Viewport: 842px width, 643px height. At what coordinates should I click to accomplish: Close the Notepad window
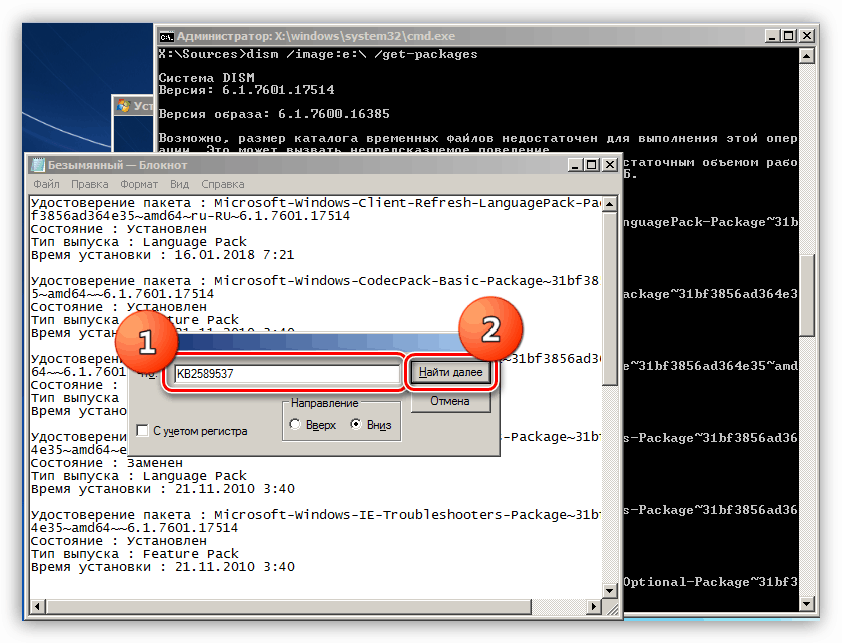(x=610, y=165)
